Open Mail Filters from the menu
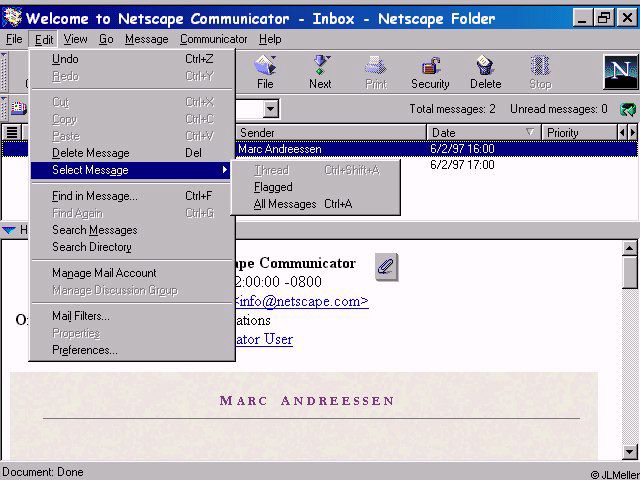 [131, 316]
